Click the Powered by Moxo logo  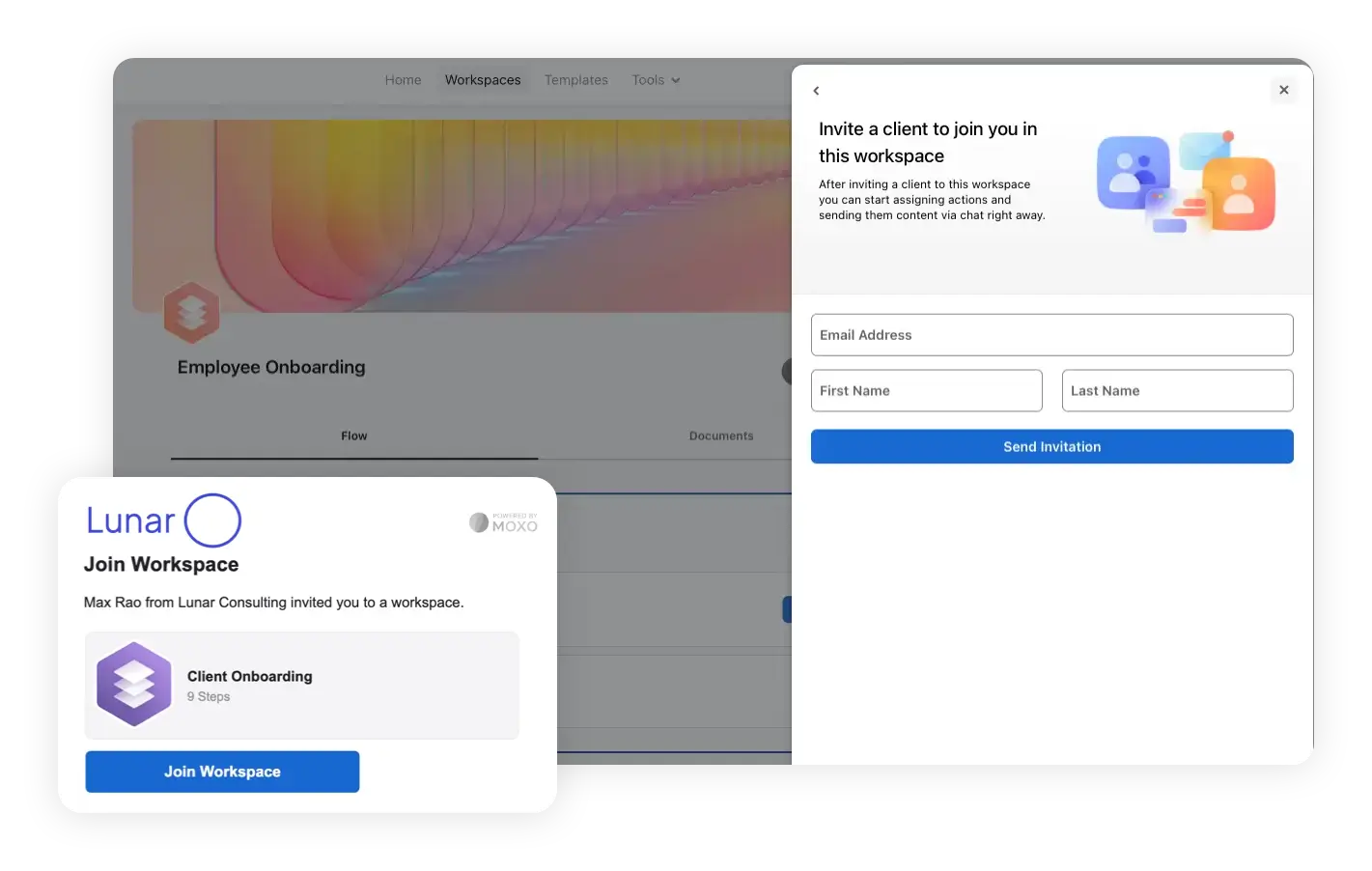tap(503, 521)
